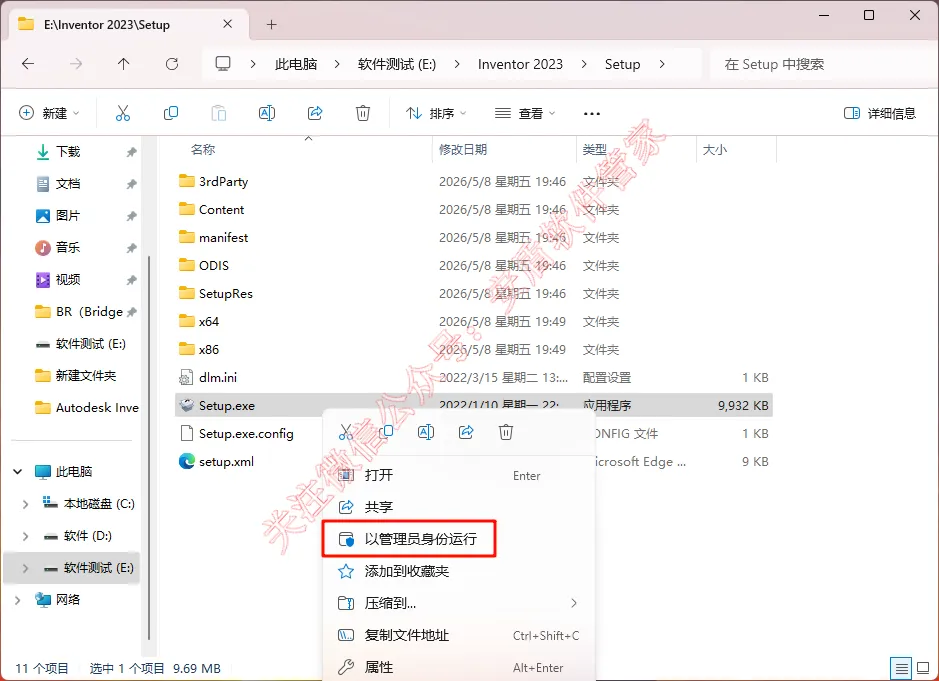Click the Paste icon in the toolbar
This screenshot has width=939, height=681.
219,113
